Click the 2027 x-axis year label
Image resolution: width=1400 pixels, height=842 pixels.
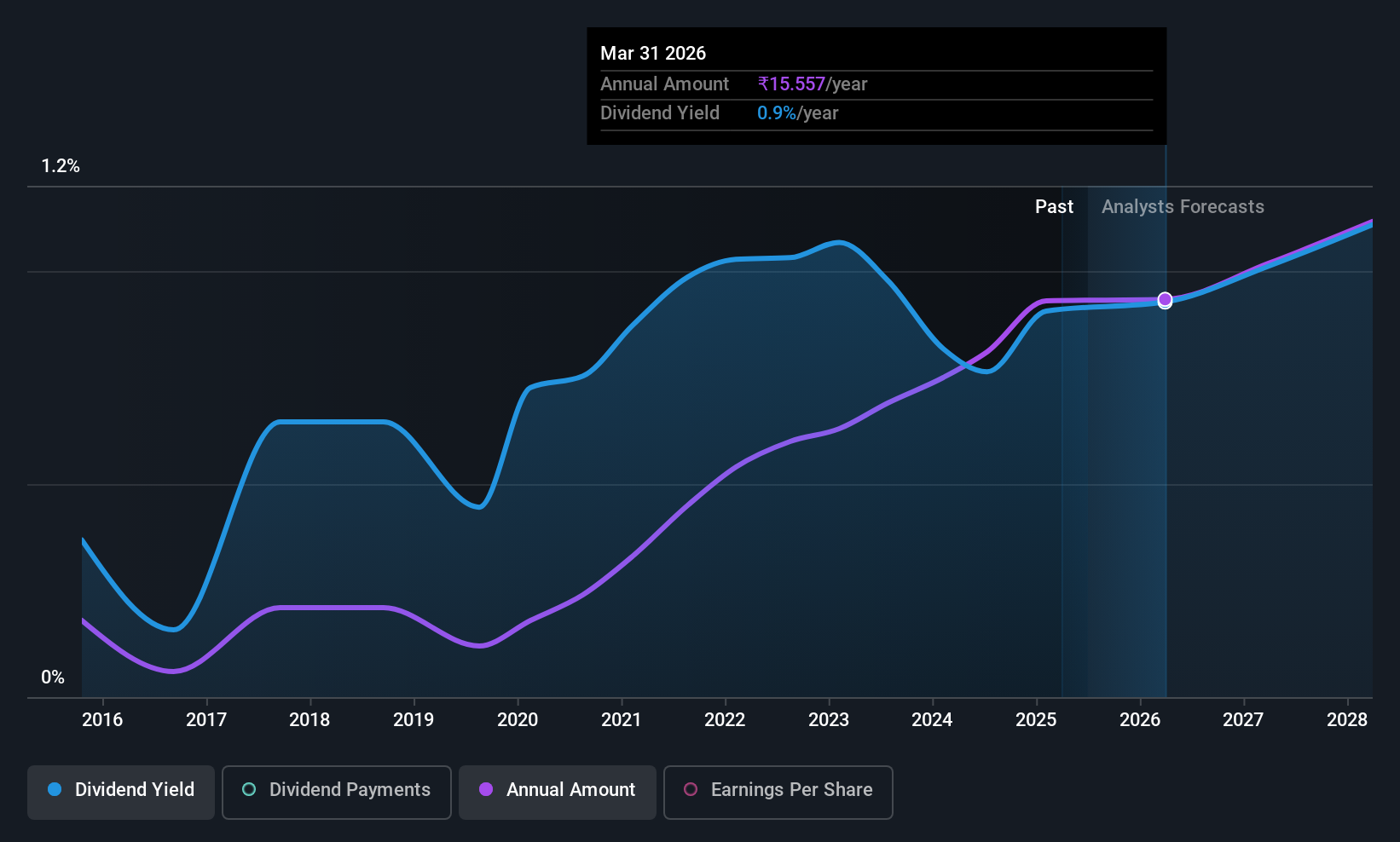(1243, 720)
